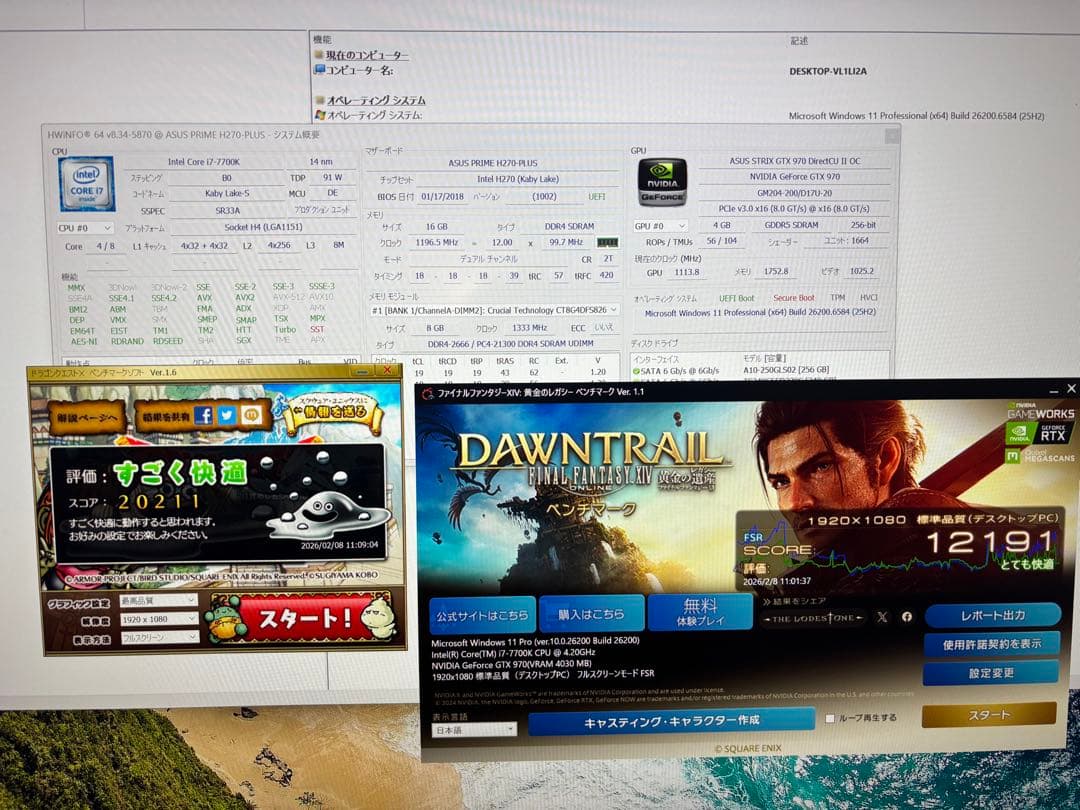Click the Facebook share icon in Dragon Quest benchmark
The height and width of the screenshot is (810, 1080).
tap(204, 416)
